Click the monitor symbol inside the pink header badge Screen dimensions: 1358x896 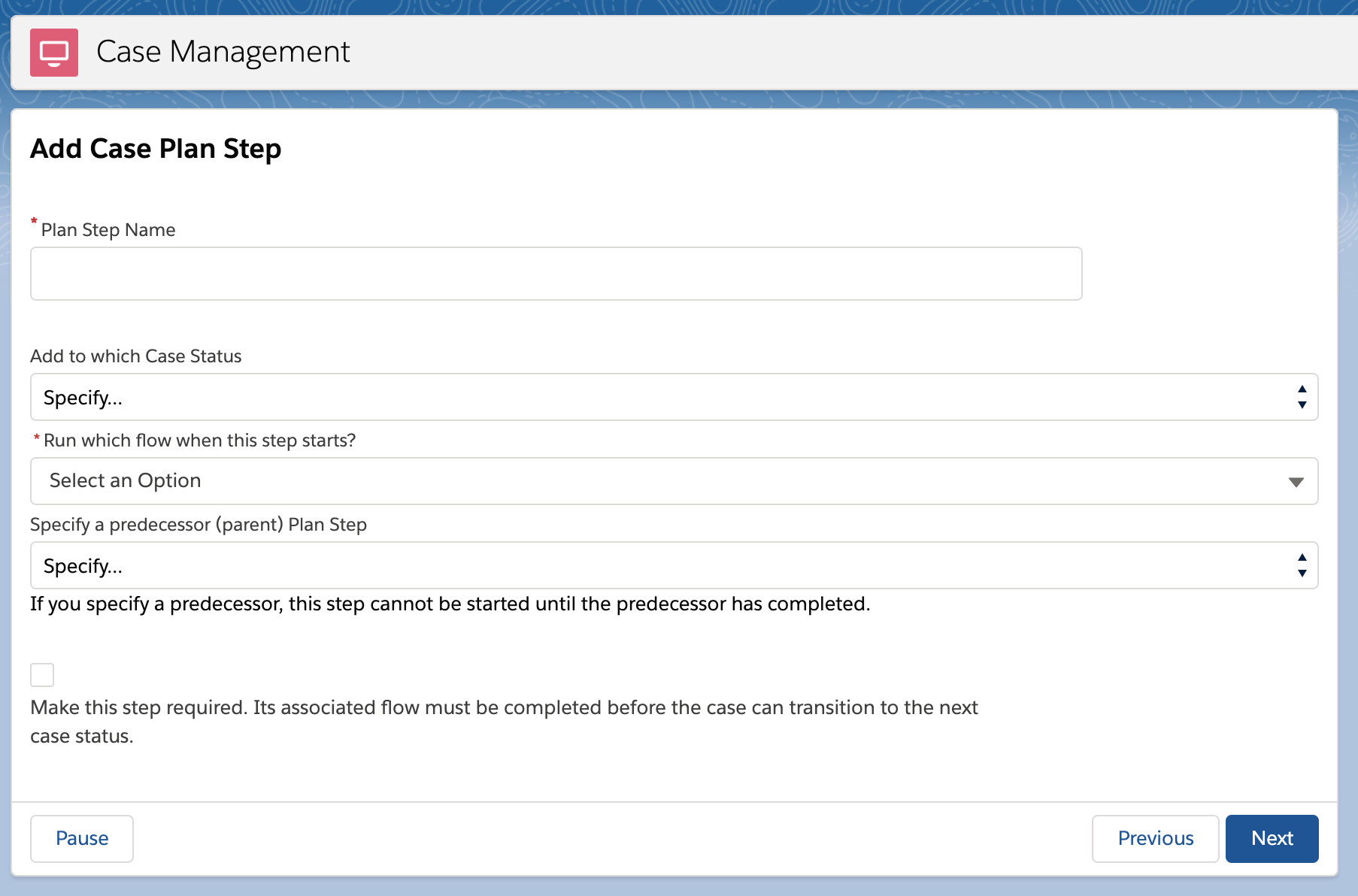pyautogui.click(x=53, y=52)
